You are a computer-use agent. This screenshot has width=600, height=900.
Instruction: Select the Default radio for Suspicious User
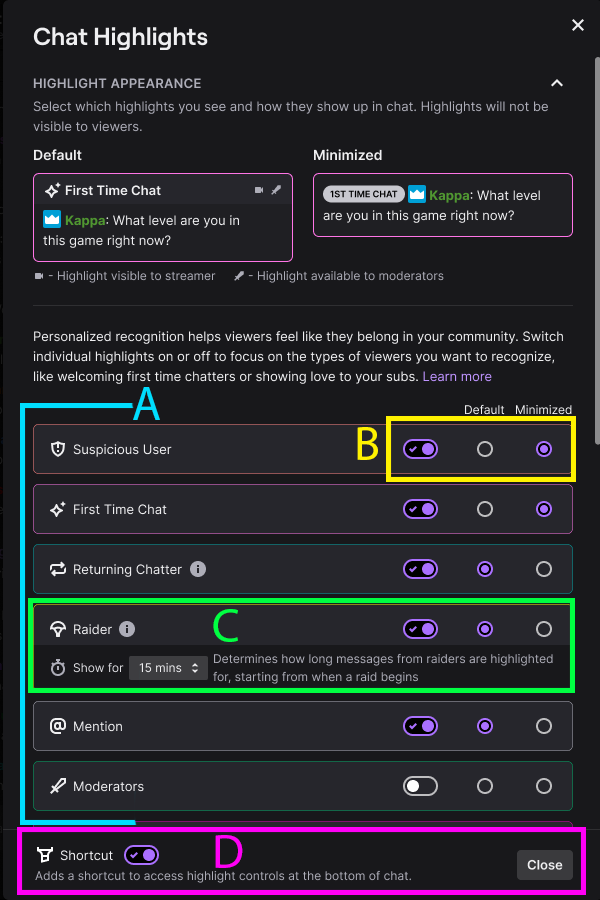[484, 449]
